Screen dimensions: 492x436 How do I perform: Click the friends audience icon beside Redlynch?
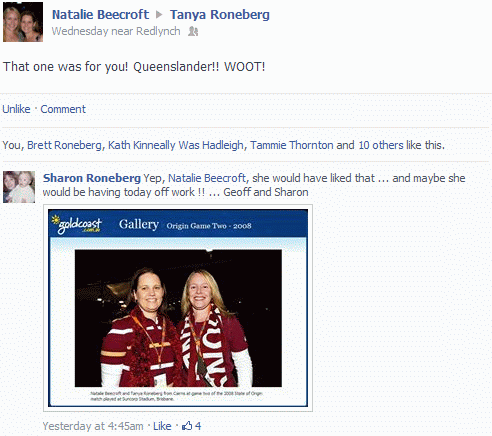(193, 31)
